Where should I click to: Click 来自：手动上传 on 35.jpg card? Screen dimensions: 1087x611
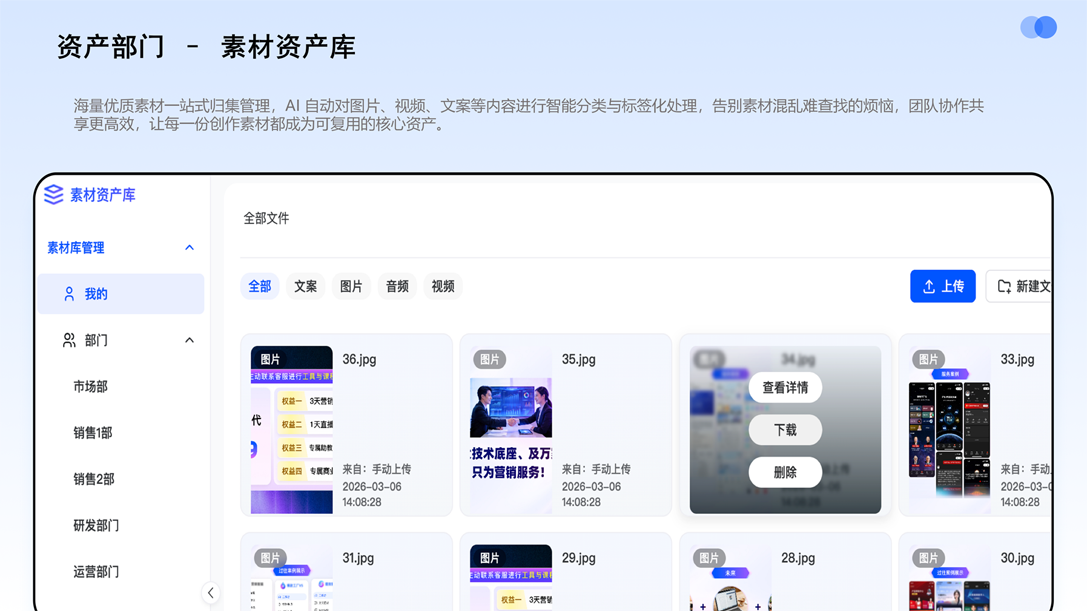(596, 470)
